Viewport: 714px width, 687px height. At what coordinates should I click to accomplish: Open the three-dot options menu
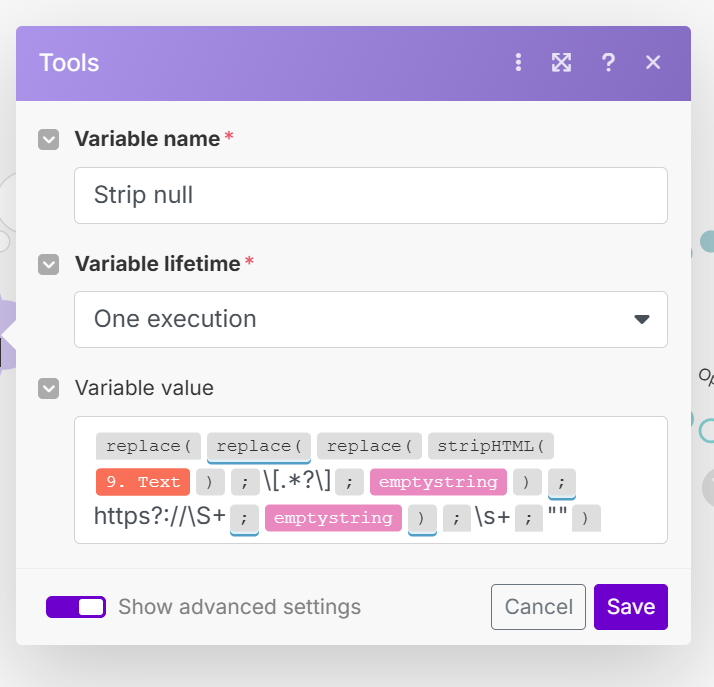coord(518,62)
